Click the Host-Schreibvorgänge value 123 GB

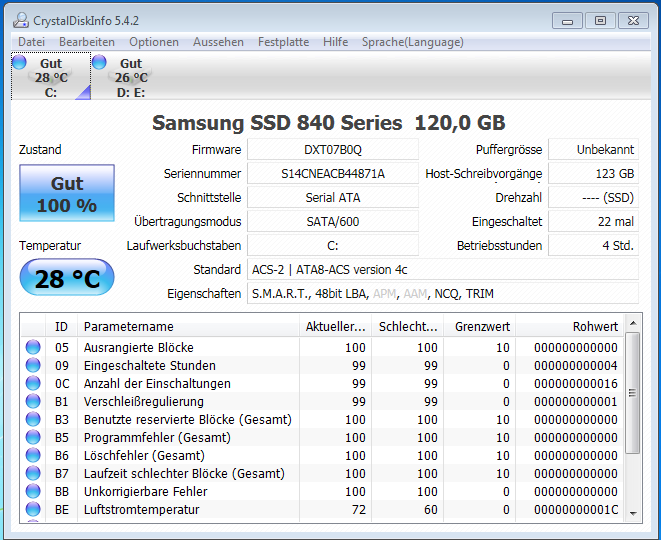(593, 174)
